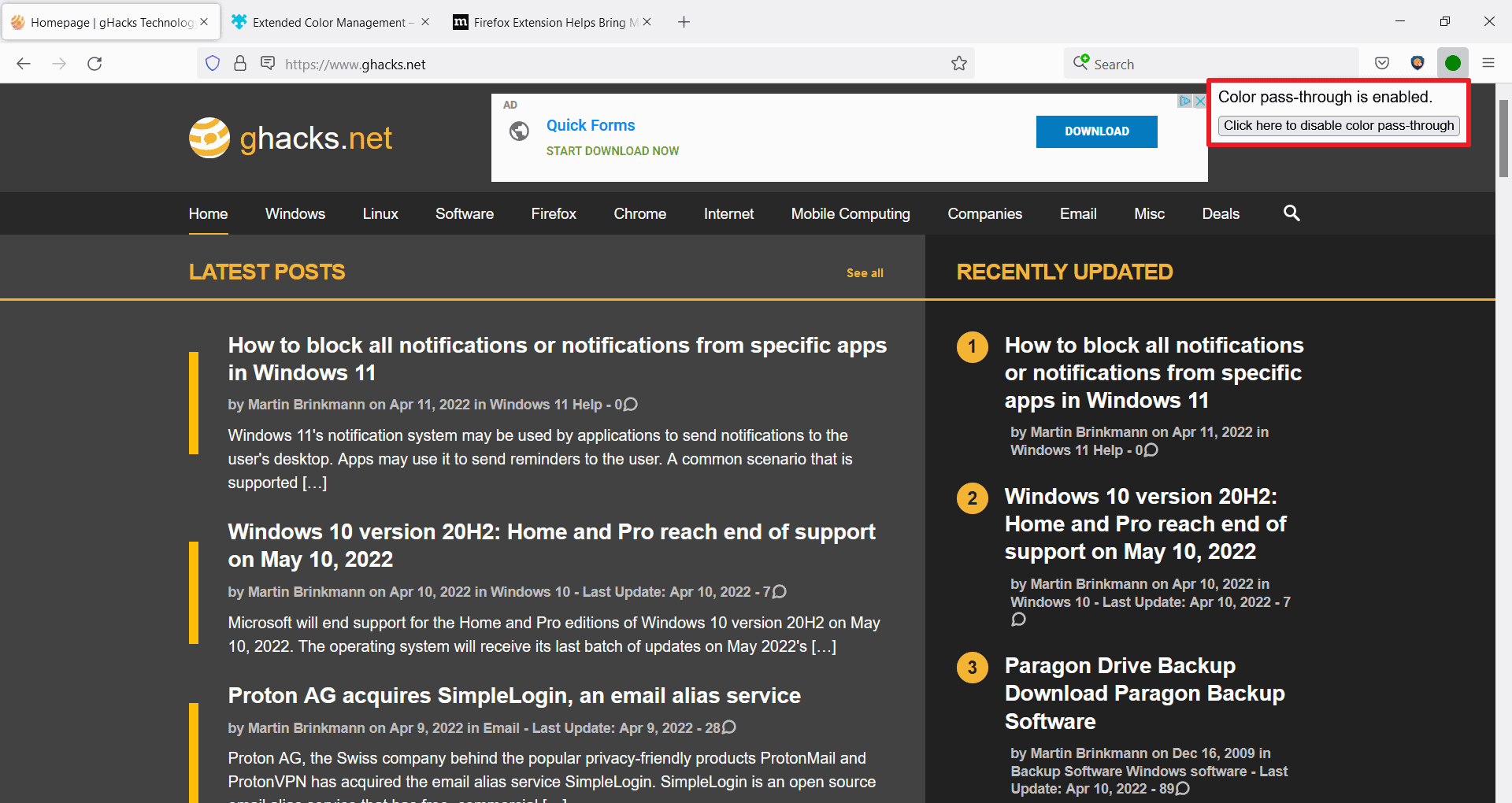Open the Misc category

1149,213
